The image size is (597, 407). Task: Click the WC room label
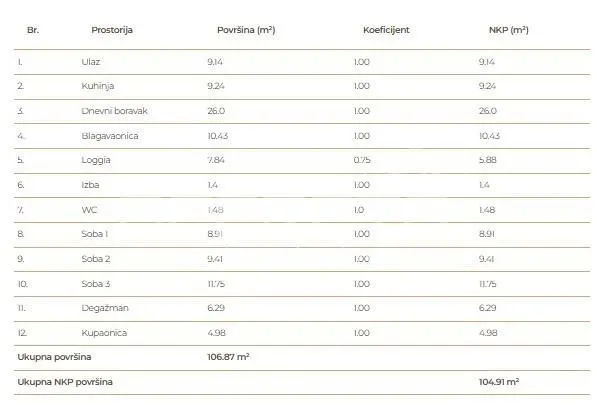(x=89, y=210)
